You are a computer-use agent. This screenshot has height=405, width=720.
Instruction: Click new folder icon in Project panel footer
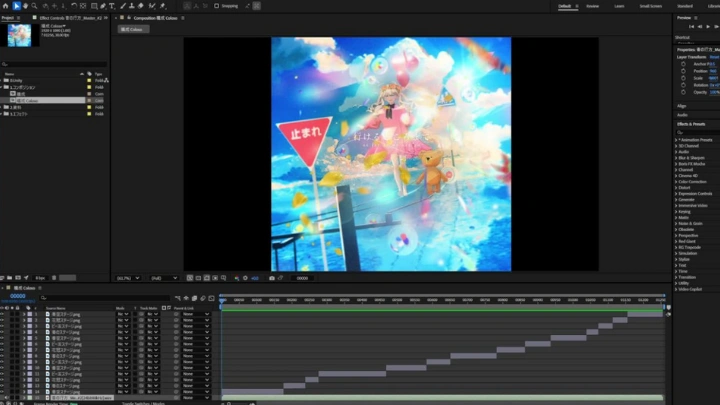(x=10, y=278)
